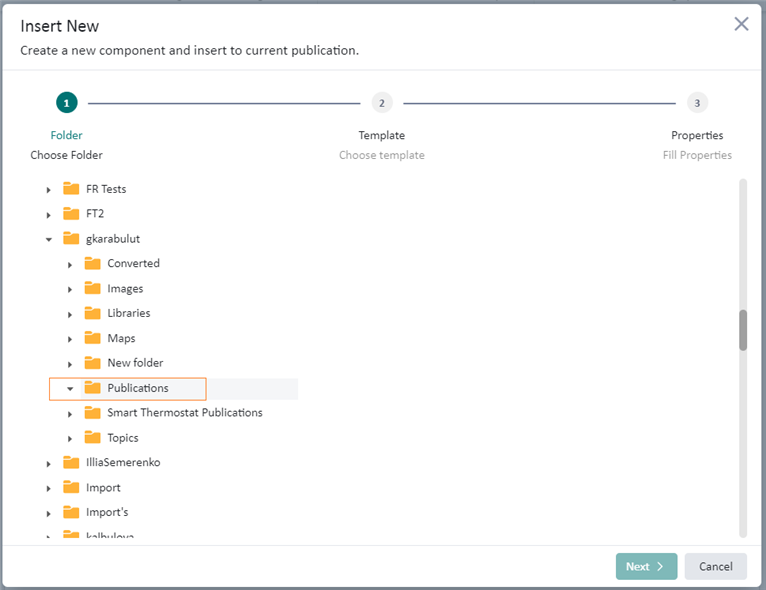Select the FR Tests folder name
Screen dimensions: 766x590
(x=106, y=189)
